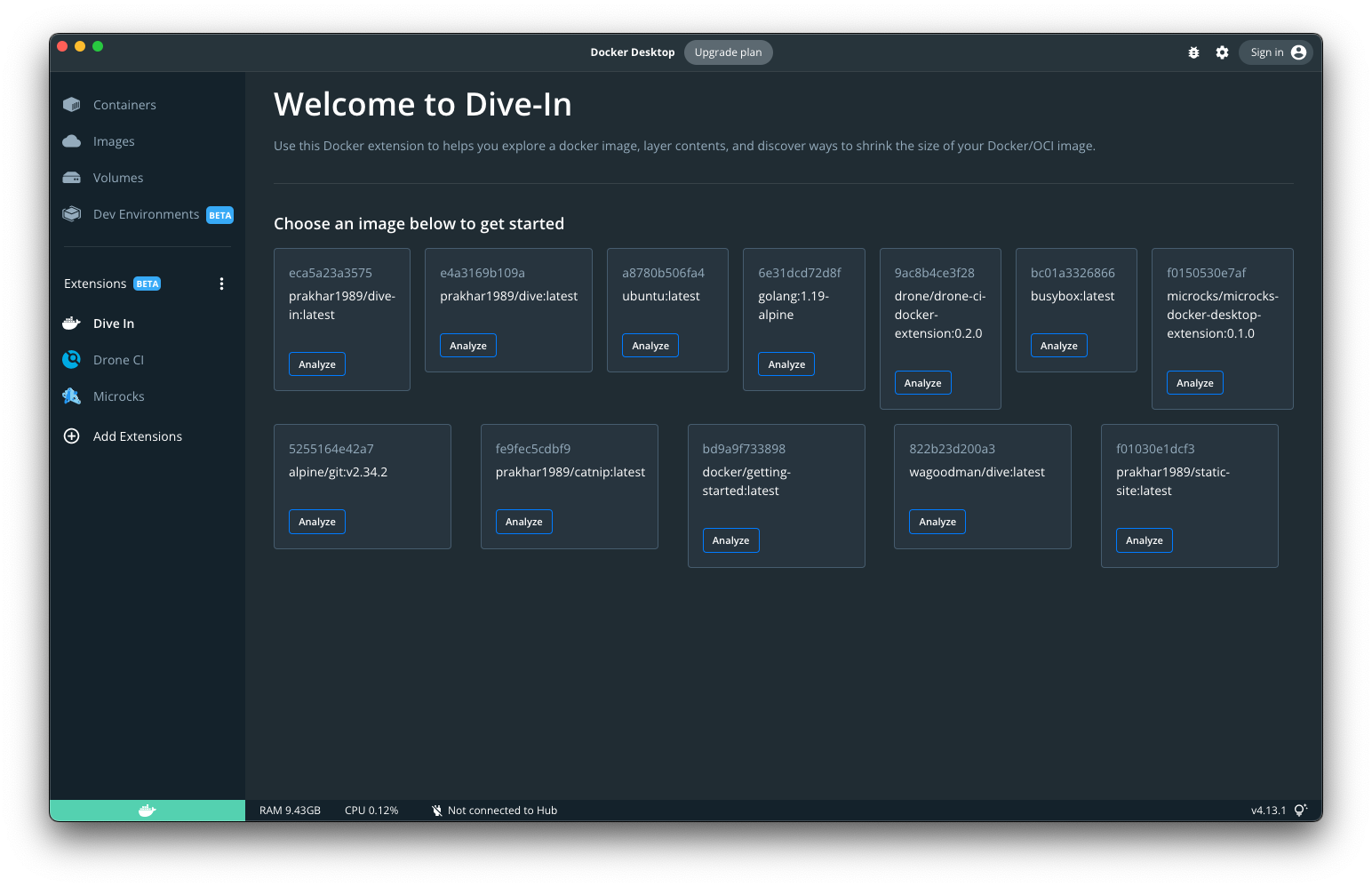
Task: Click the Dev Environments icon
Action: click(72, 214)
